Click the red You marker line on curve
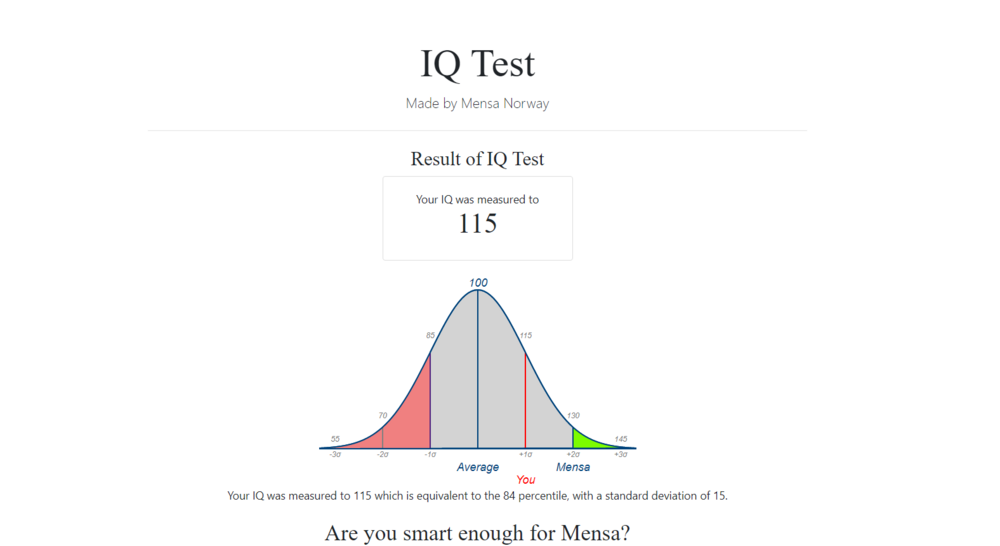This screenshot has height=546, width=1000. tap(525, 401)
